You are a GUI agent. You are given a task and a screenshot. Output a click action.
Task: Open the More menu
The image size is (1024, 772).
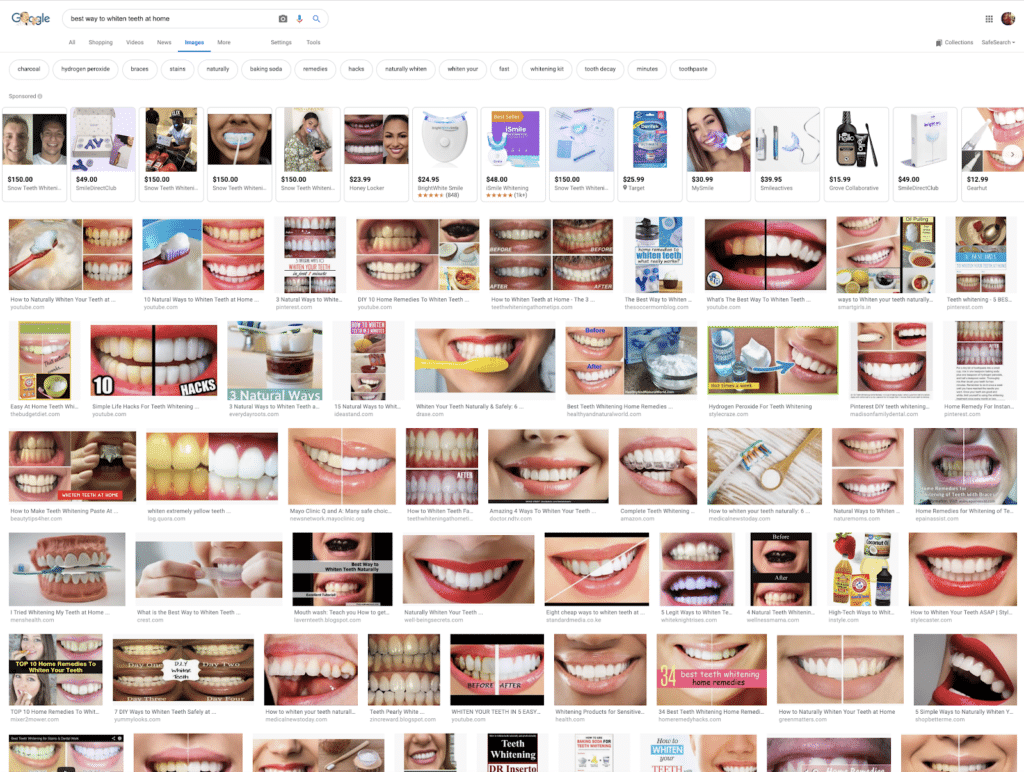(x=224, y=43)
